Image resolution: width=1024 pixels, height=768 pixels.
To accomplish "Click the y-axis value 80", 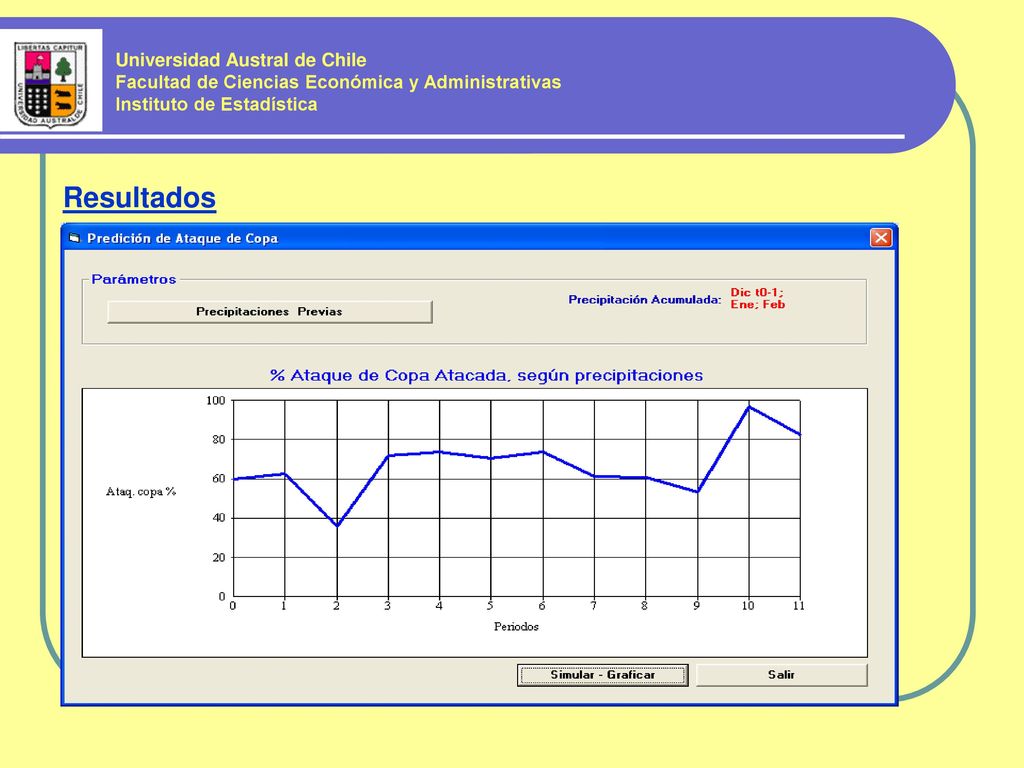I will (218, 440).
